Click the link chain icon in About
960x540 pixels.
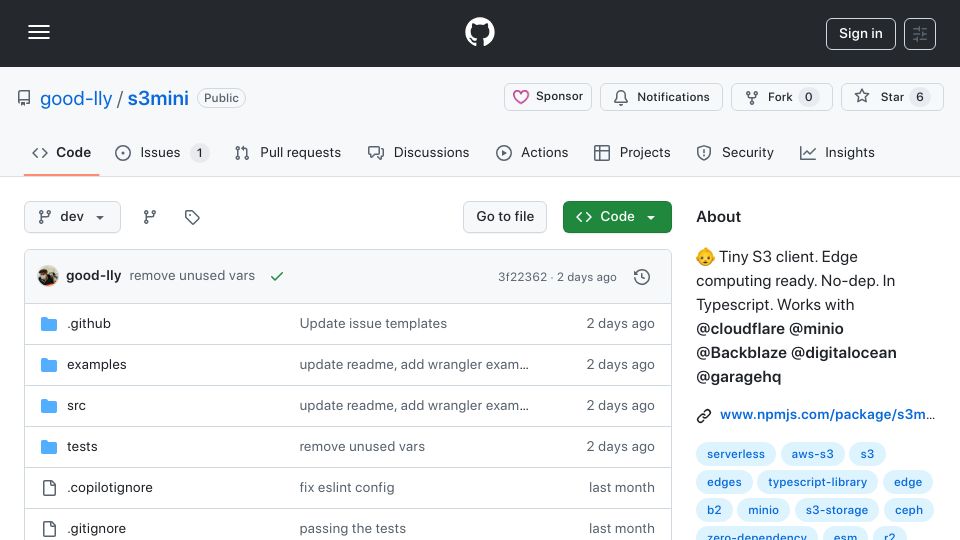(704, 416)
